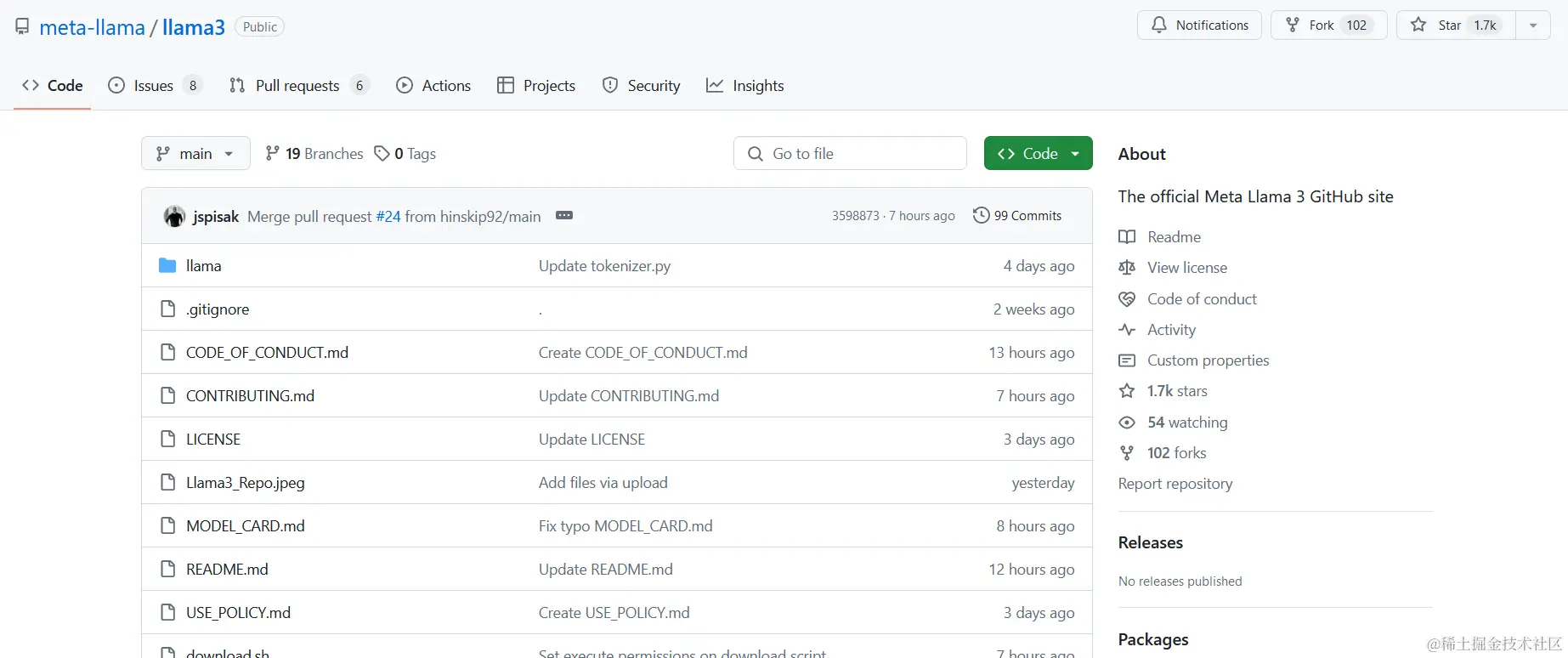Open Custom properties link
The height and width of the screenshot is (658, 1568).
[x=1194, y=360]
